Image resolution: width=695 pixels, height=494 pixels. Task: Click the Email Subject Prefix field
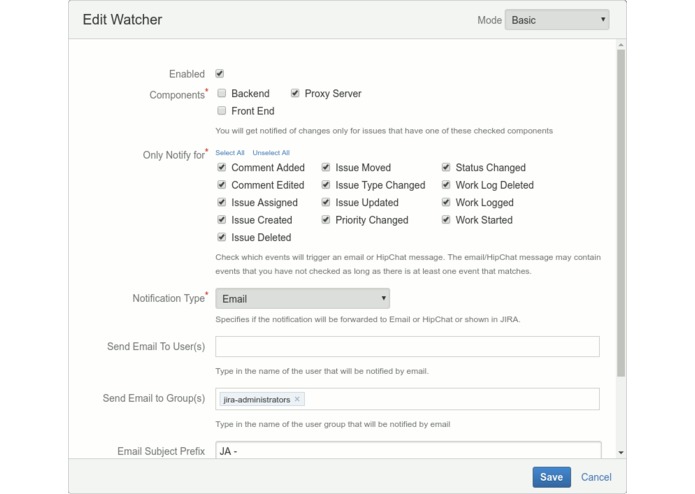pos(408,451)
